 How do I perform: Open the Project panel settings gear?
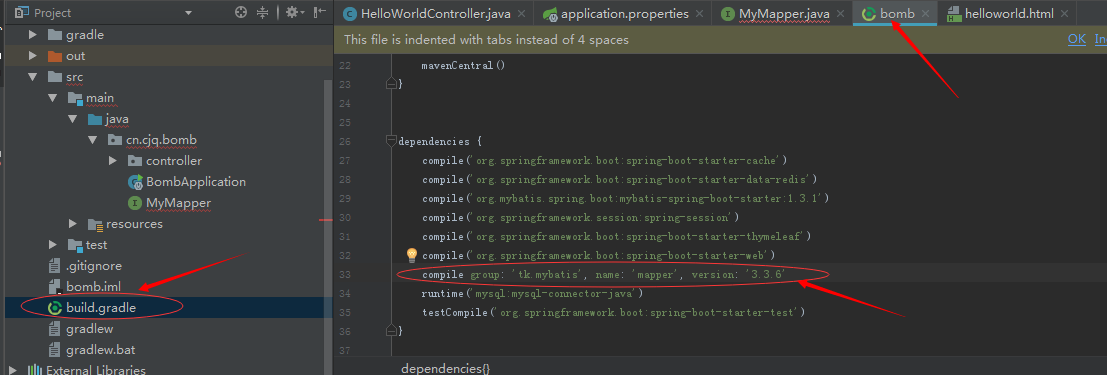[x=295, y=12]
